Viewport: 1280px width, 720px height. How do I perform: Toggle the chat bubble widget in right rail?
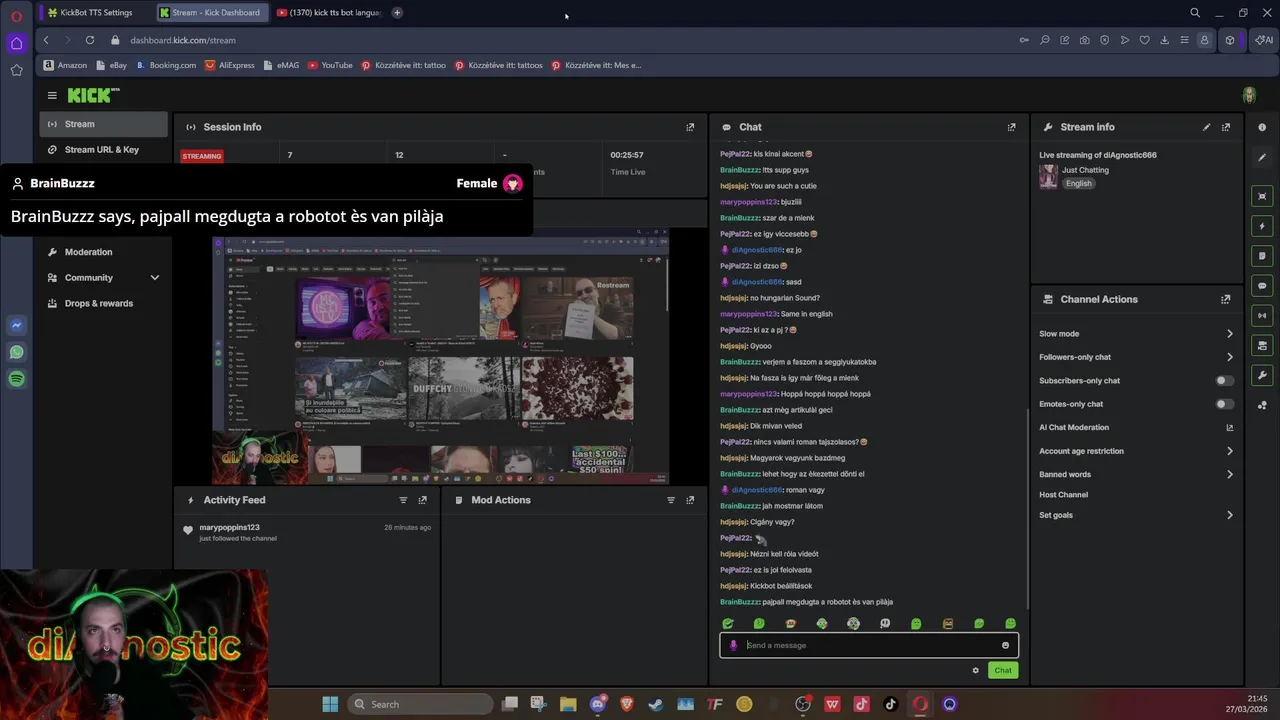tap(1262, 286)
